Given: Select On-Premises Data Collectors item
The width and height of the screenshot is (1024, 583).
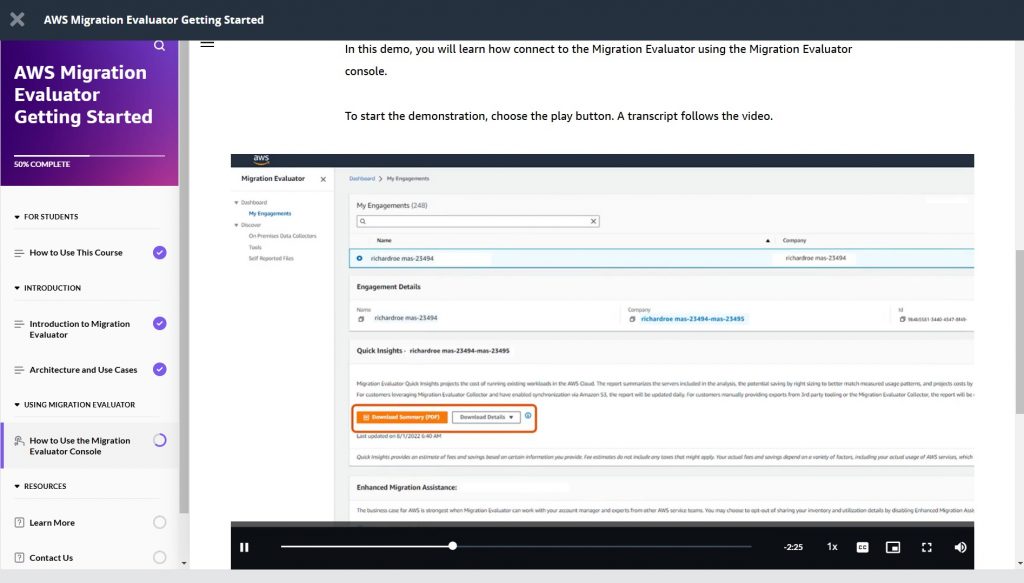Looking at the screenshot, I should click(282, 236).
